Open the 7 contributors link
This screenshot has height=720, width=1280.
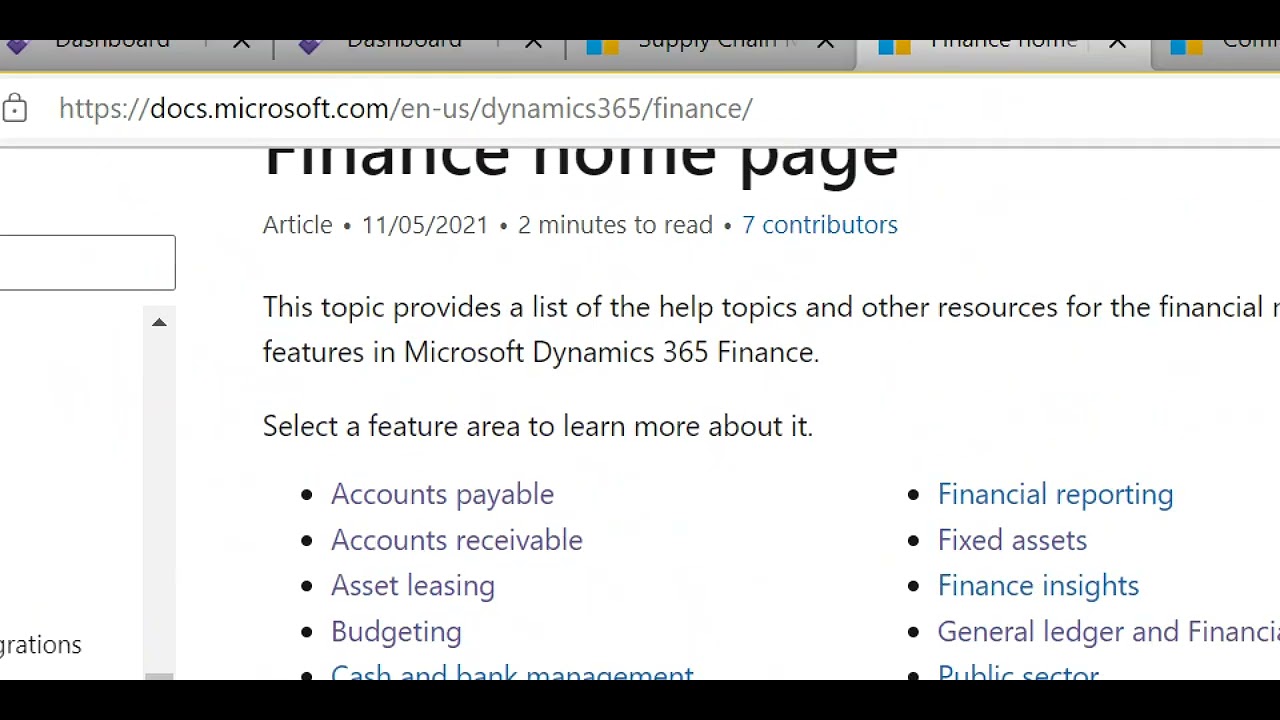(820, 225)
